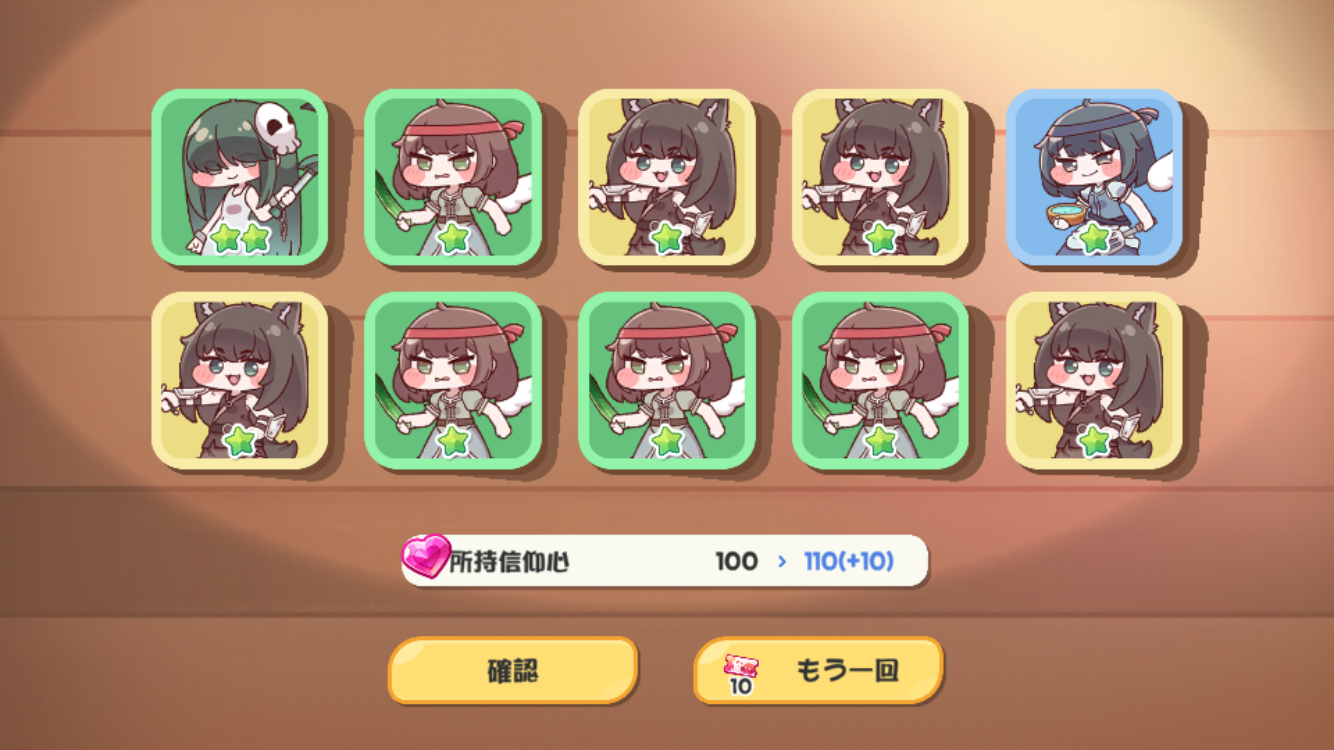
Task: Choose the fourth bottom-row red-headband card
Action: [x=880, y=380]
